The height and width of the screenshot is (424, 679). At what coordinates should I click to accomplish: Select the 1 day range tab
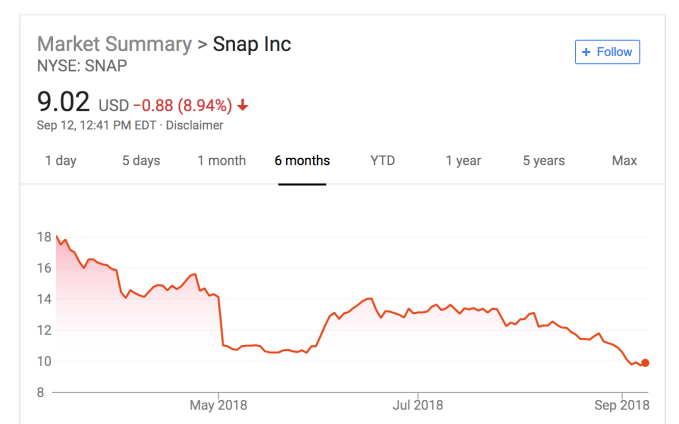pyautogui.click(x=60, y=161)
